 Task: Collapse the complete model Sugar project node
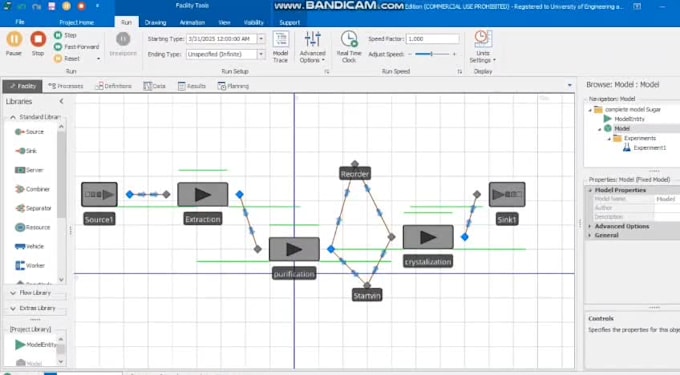(590, 110)
